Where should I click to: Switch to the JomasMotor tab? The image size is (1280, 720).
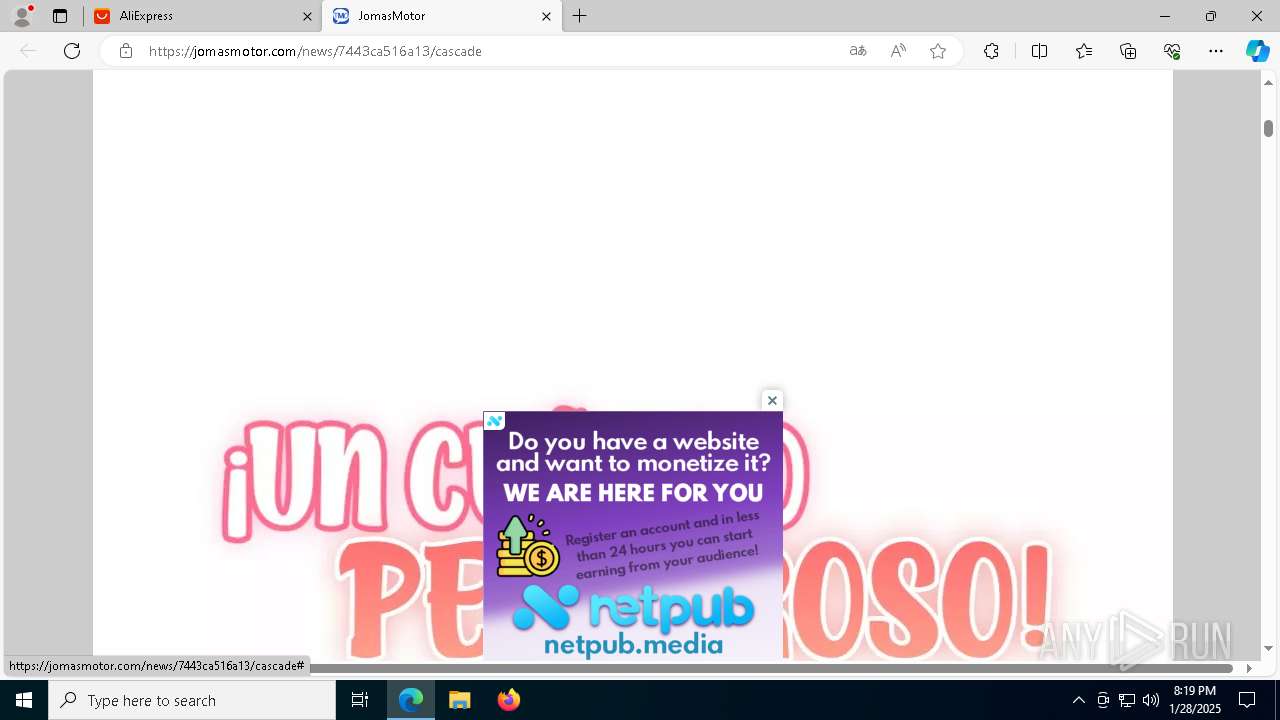click(442, 16)
